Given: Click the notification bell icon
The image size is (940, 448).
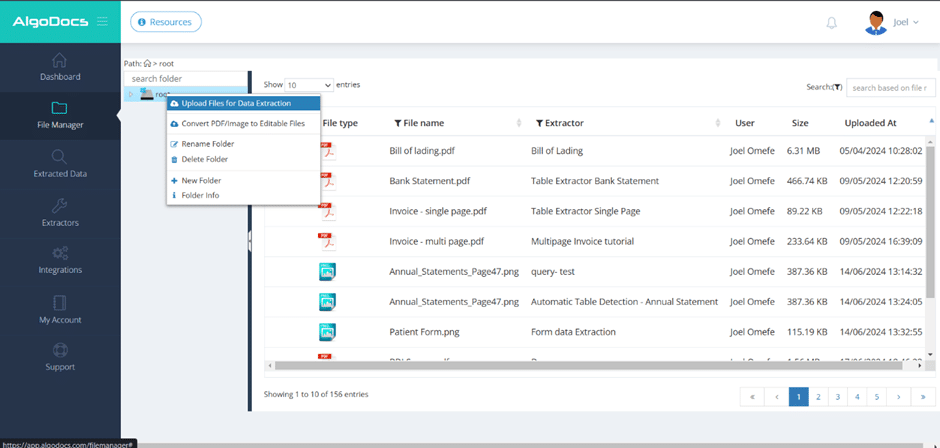Looking at the screenshot, I should click(831, 23).
